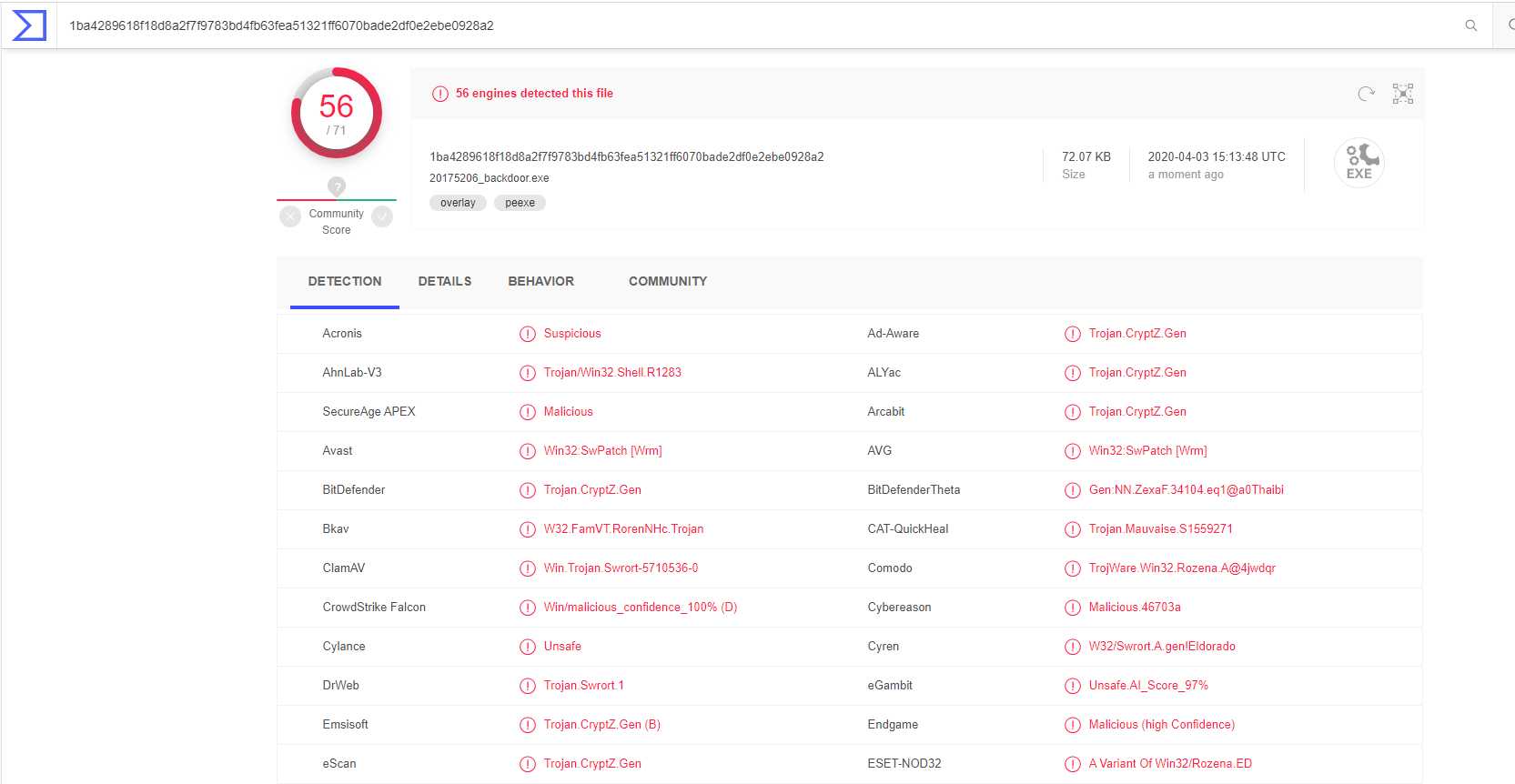1515x784 pixels.
Task: Reanalyze file with the refresh icon
Action: 1366,94
